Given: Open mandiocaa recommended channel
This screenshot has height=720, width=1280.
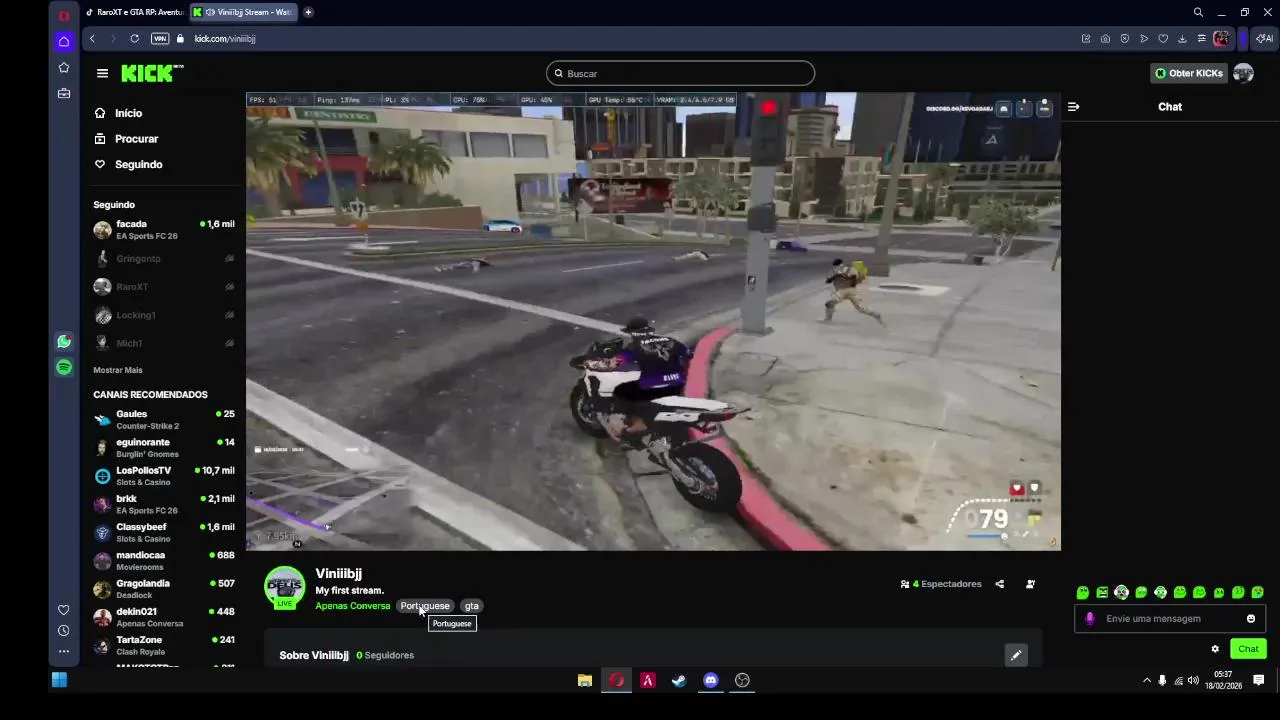Looking at the screenshot, I should pos(164,561).
